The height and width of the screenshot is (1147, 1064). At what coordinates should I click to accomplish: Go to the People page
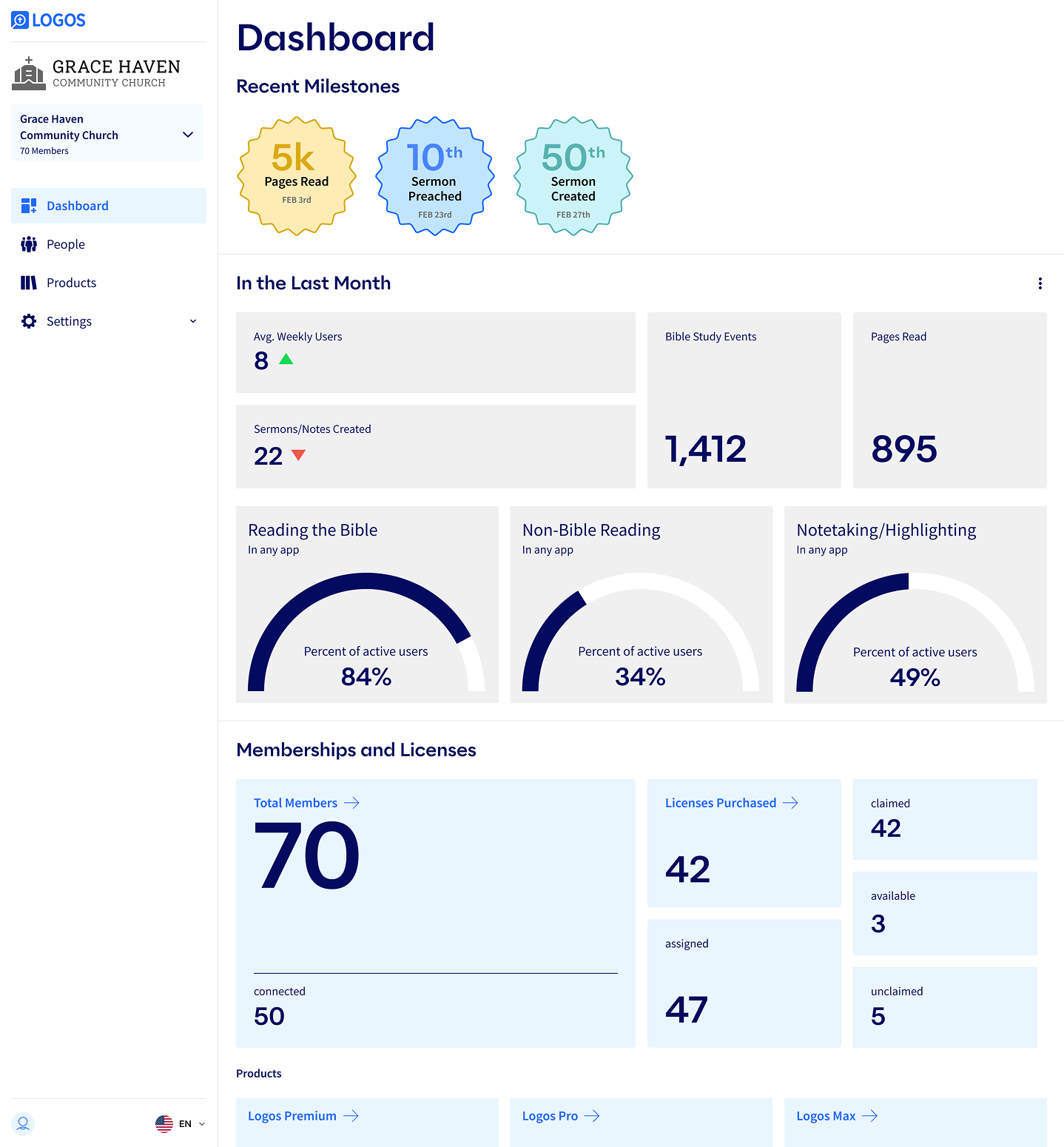click(x=109, y=244)
